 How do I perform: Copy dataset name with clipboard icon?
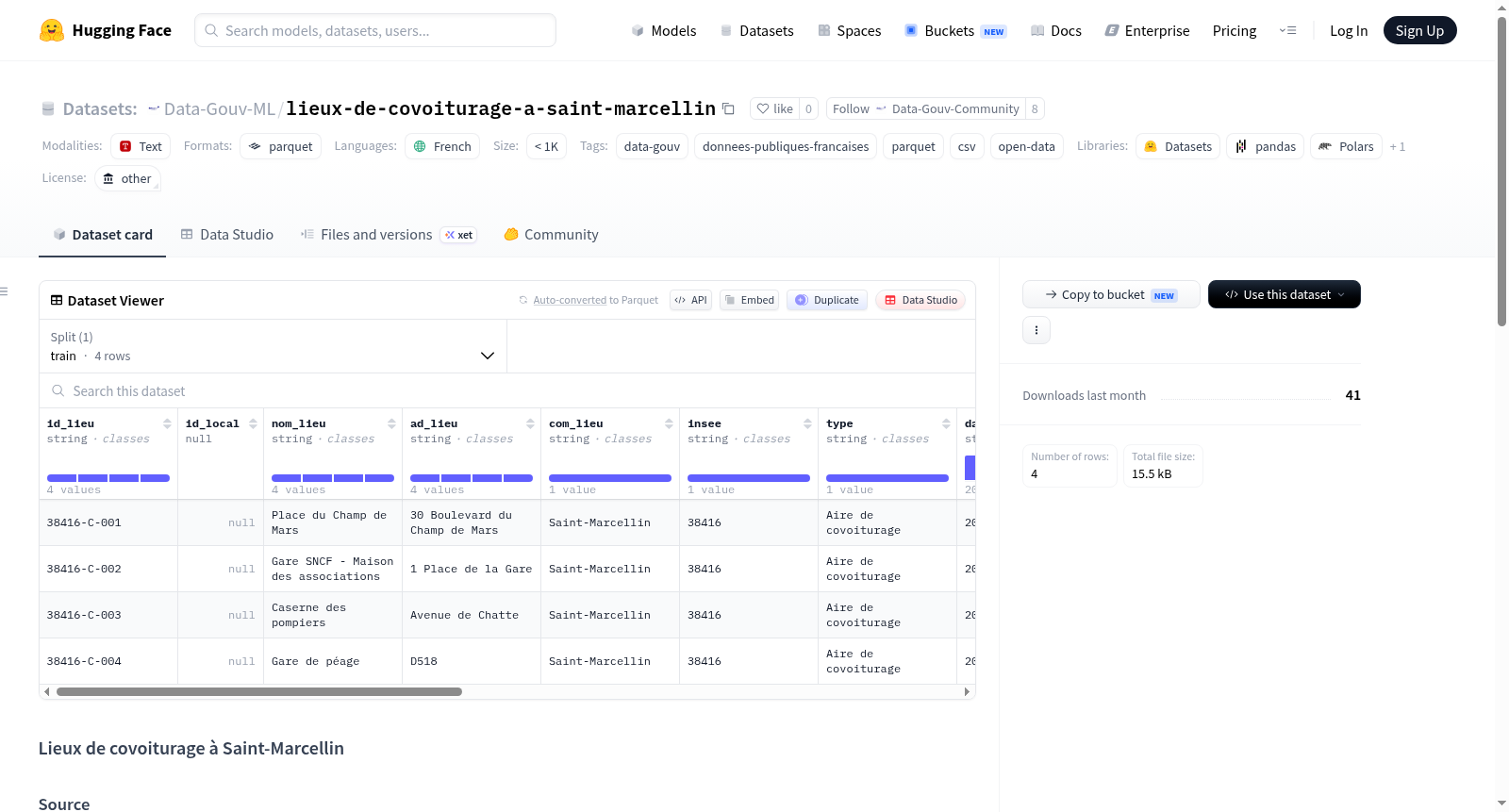[x=728, y=108]
